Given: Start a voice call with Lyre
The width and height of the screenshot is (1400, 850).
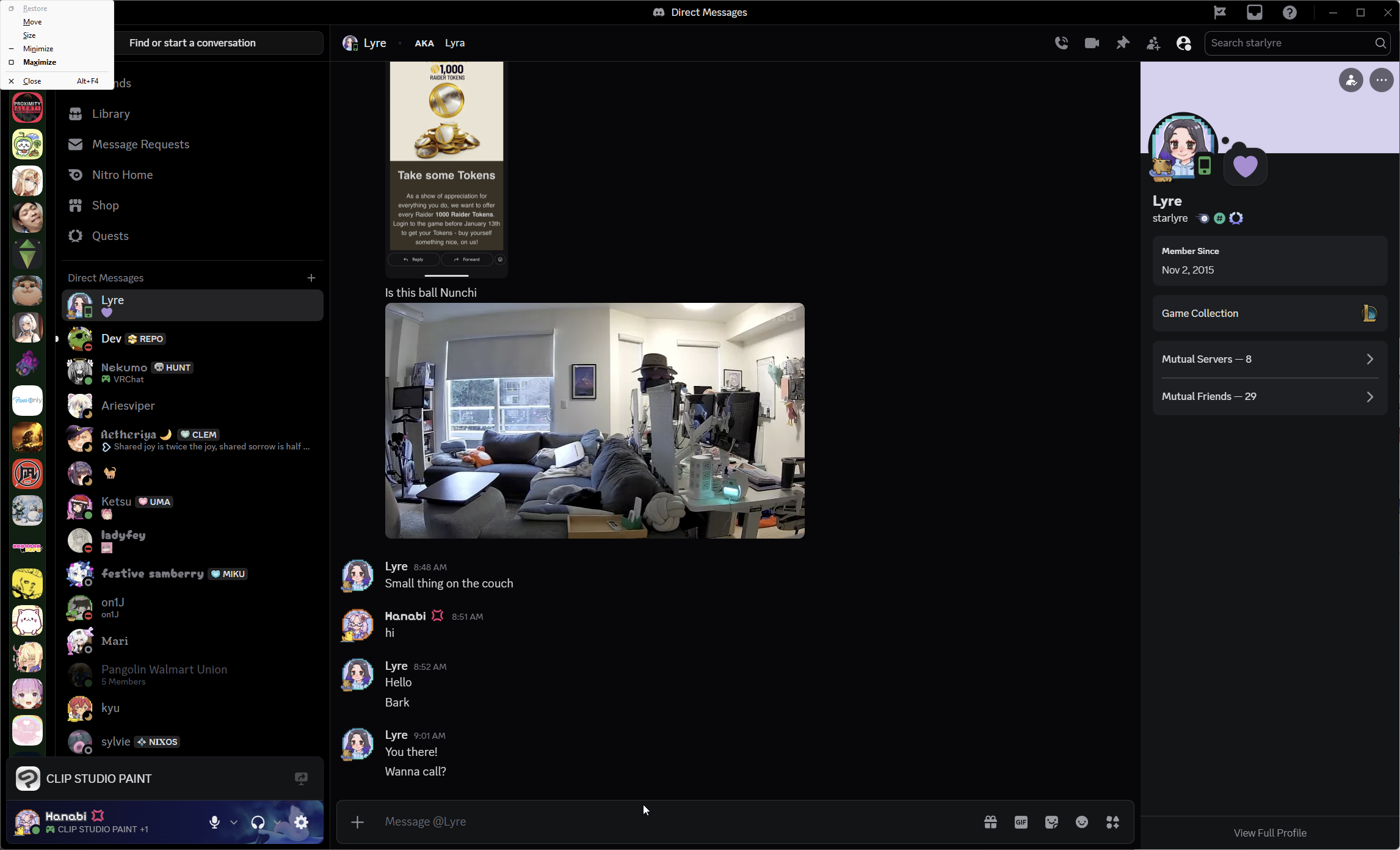Looking at the screenshot, I should pos(1061,43).
